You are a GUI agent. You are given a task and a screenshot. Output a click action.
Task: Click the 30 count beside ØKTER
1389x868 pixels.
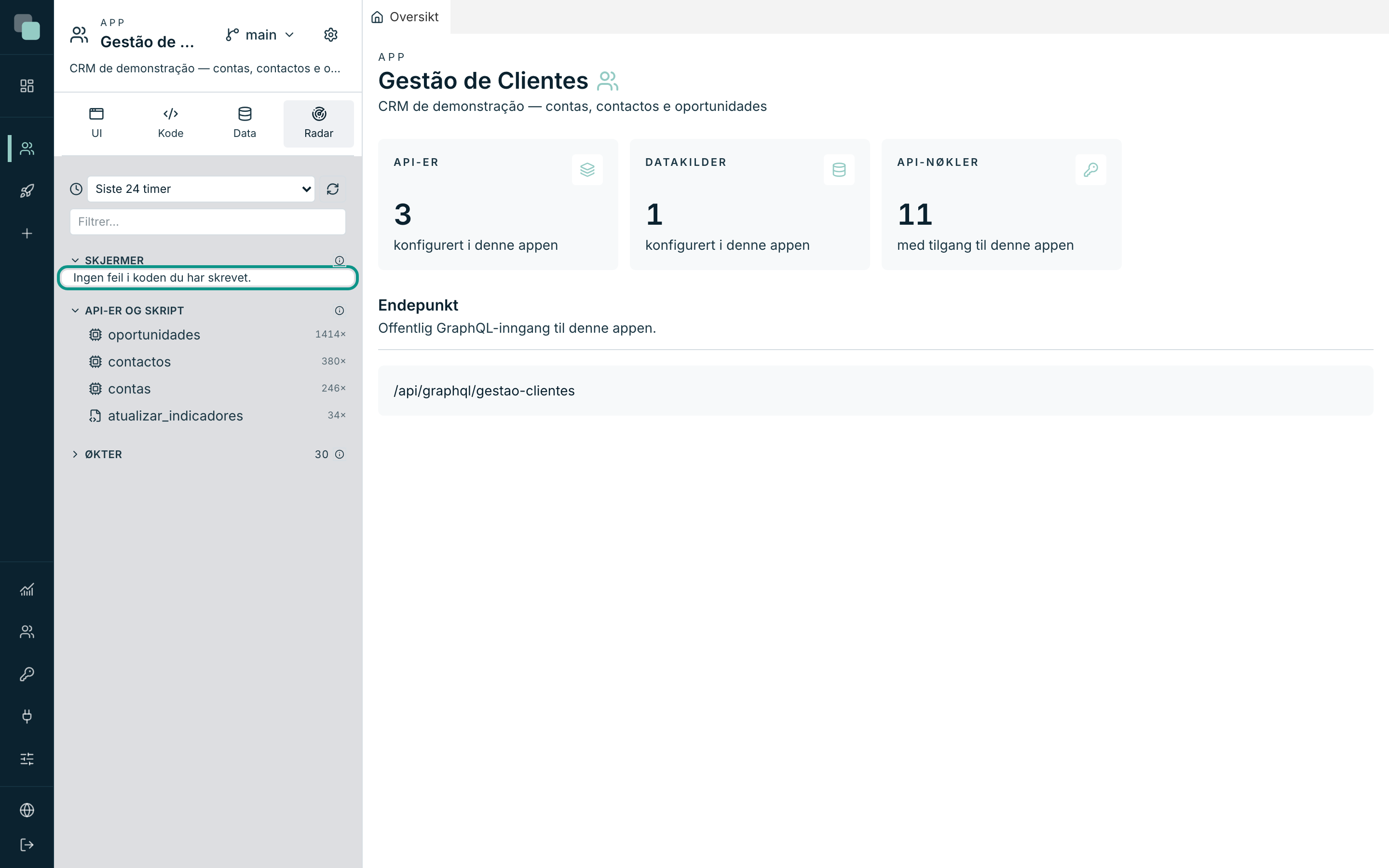(x=321, y=454)
